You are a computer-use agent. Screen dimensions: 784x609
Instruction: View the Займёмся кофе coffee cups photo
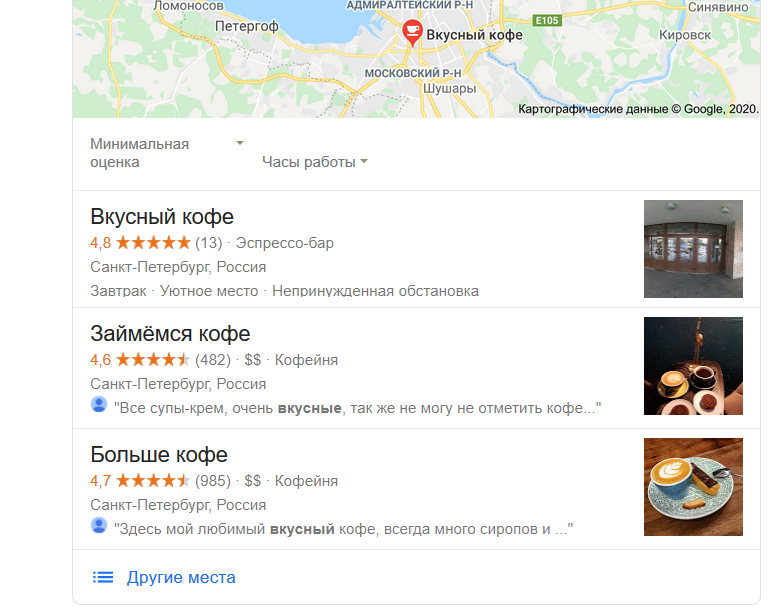[x=693, y=366]
